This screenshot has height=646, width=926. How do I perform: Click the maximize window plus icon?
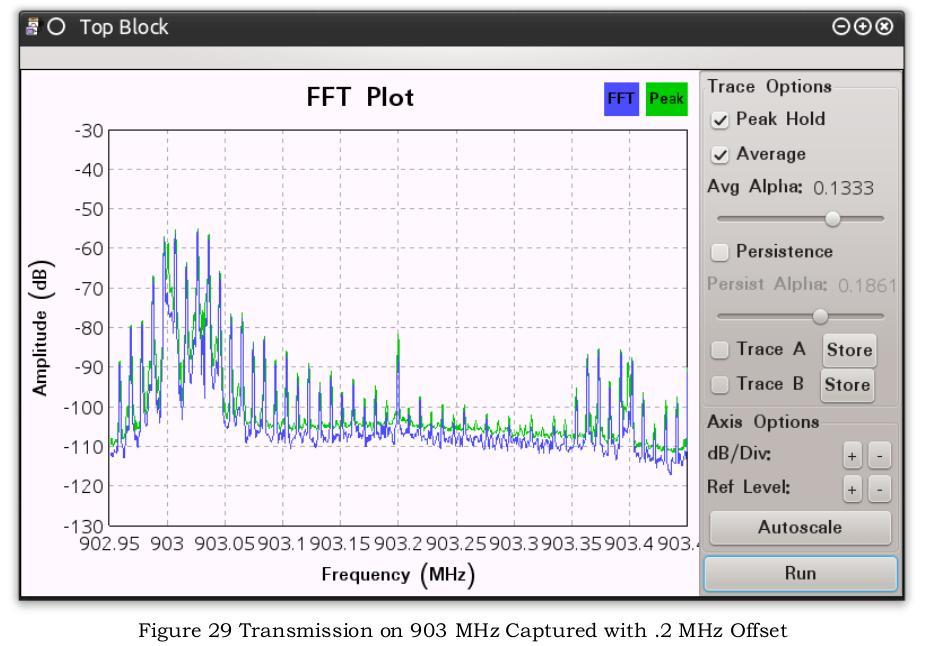[862, 27]
